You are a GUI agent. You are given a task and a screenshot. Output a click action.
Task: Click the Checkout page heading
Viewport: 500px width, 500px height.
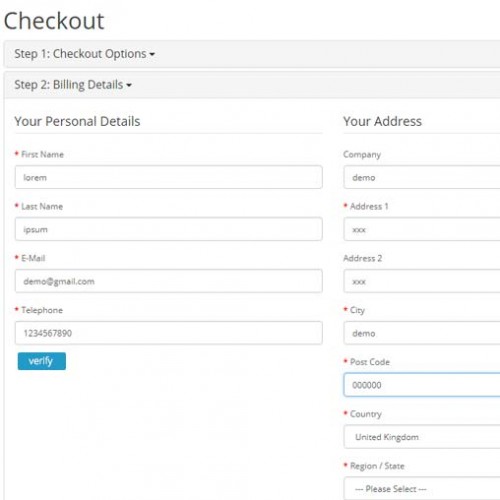pyautogui.click(x=54, y=21)
